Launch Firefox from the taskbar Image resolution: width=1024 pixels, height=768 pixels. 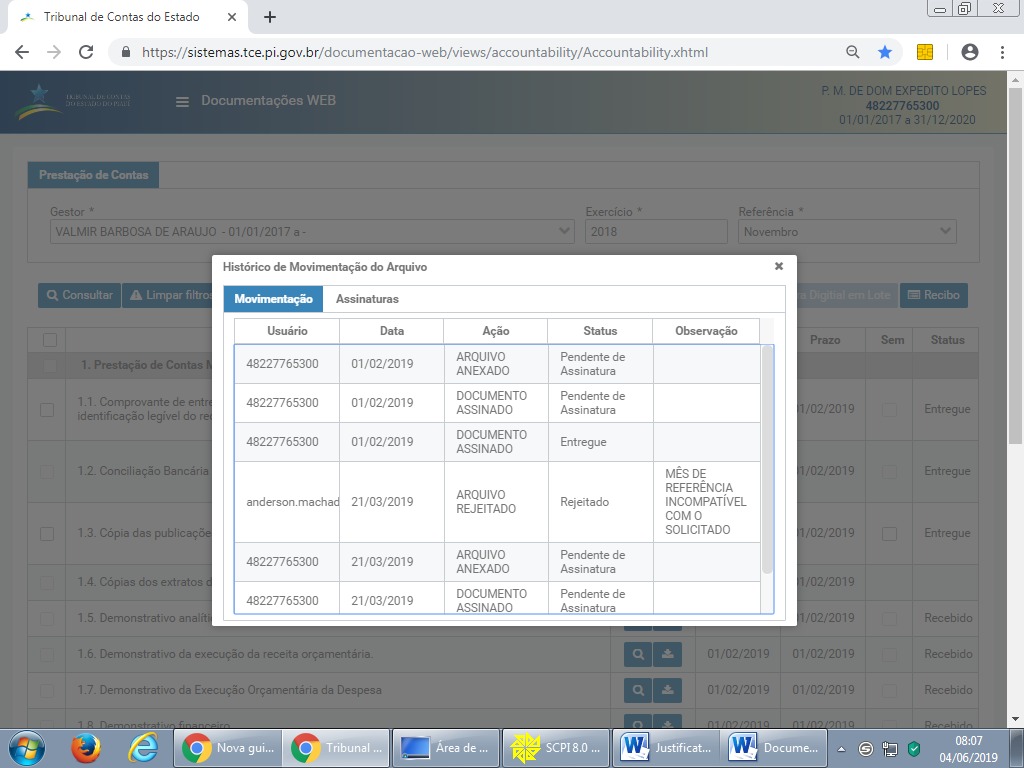87,747
